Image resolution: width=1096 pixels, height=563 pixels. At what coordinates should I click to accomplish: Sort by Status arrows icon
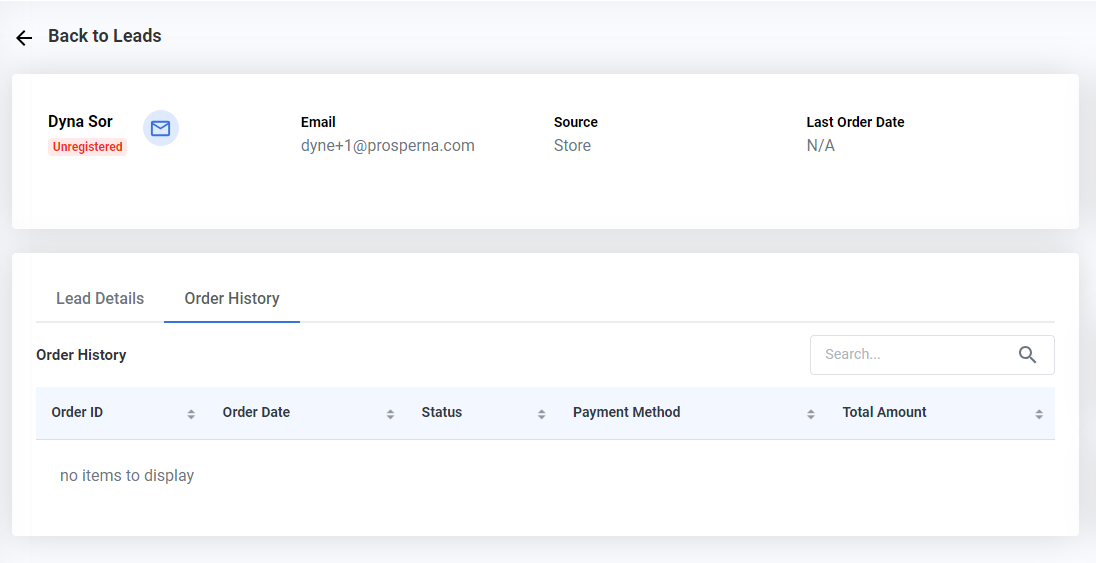pyautogui.click(x=541, y=414)
